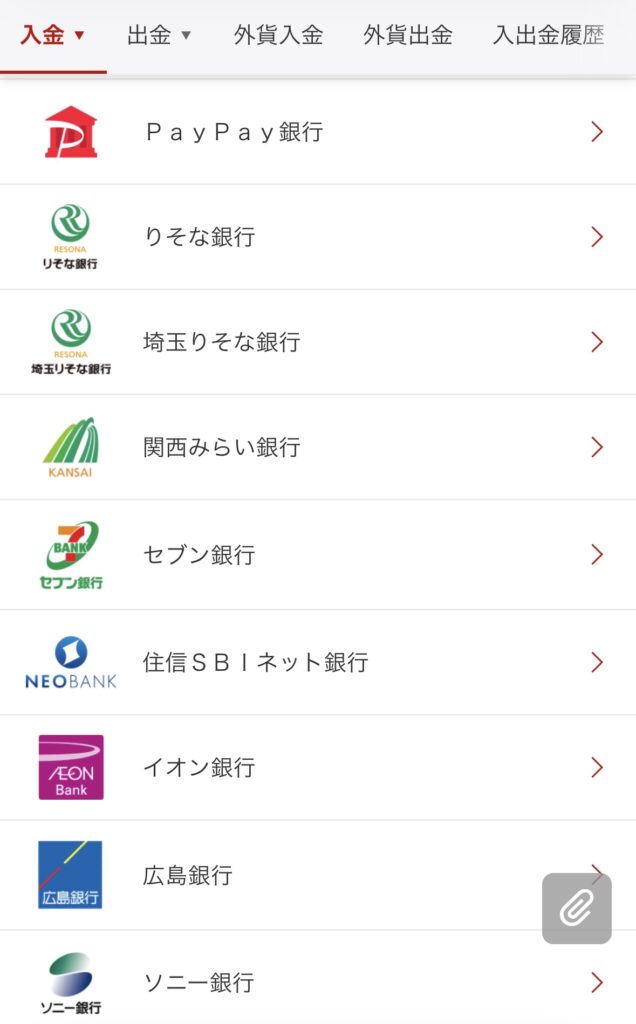Click the floating paperclip attachment button

[576, 908]
